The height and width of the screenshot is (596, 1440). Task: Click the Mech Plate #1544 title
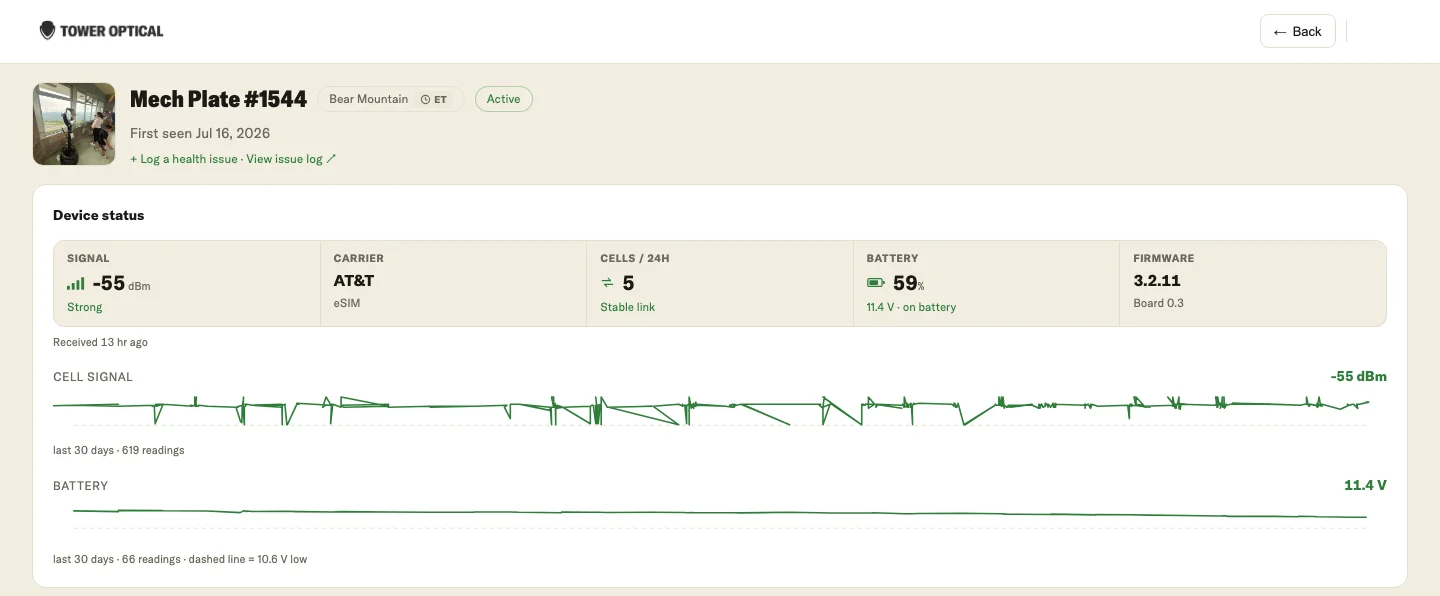pyautogui.click(x=218, y=99)
